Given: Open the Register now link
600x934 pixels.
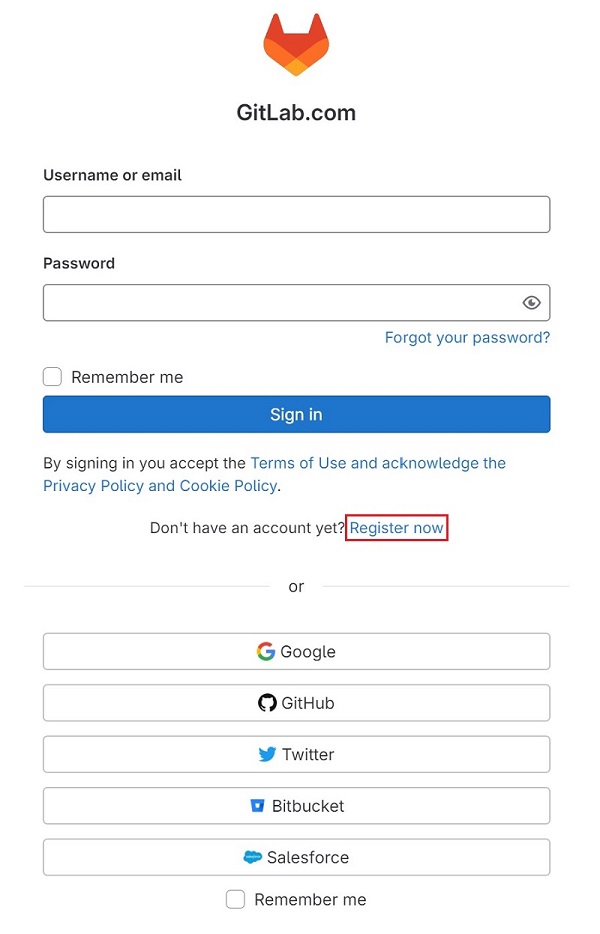Looking at the screenshot, I should (396, 528).
